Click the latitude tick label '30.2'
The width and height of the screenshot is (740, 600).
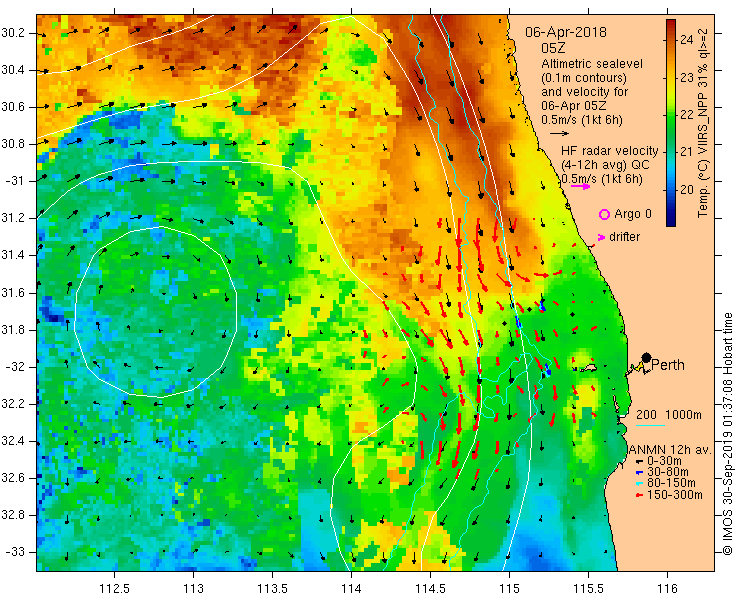coord(12,33)
